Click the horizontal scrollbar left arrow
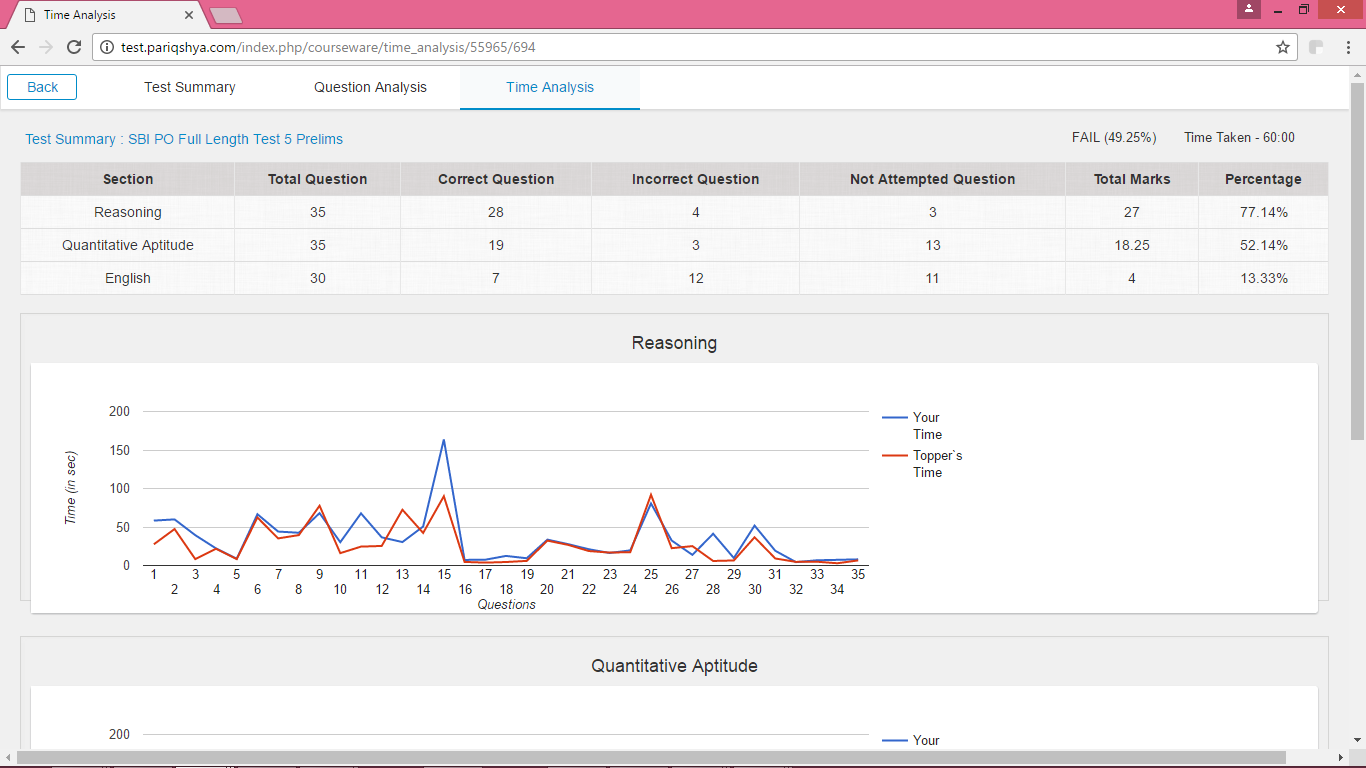 click(8, 758)
